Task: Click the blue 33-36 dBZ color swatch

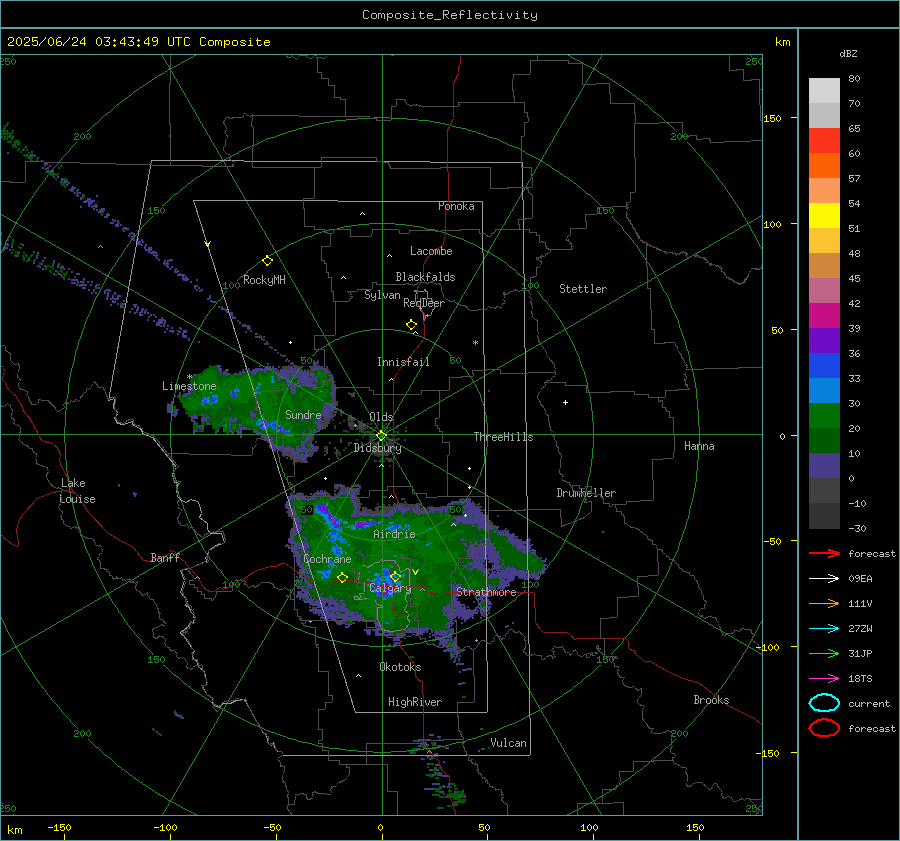Action: click(x=824, y=366)
